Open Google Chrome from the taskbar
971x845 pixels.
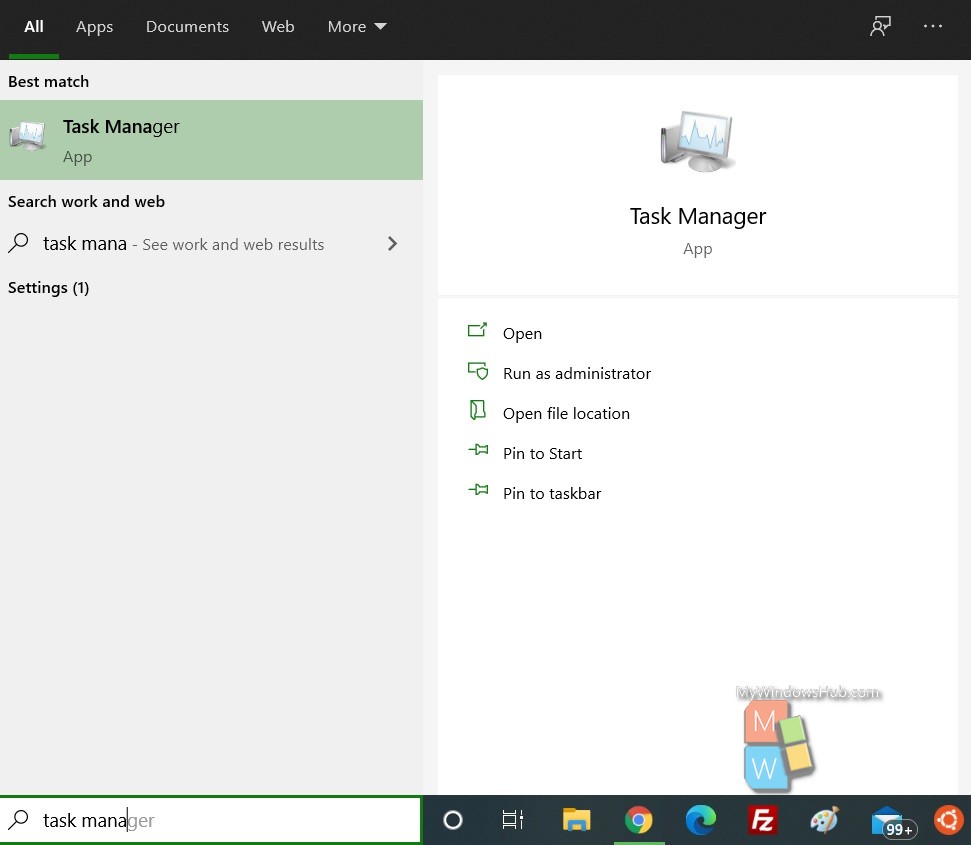[638, 820]
